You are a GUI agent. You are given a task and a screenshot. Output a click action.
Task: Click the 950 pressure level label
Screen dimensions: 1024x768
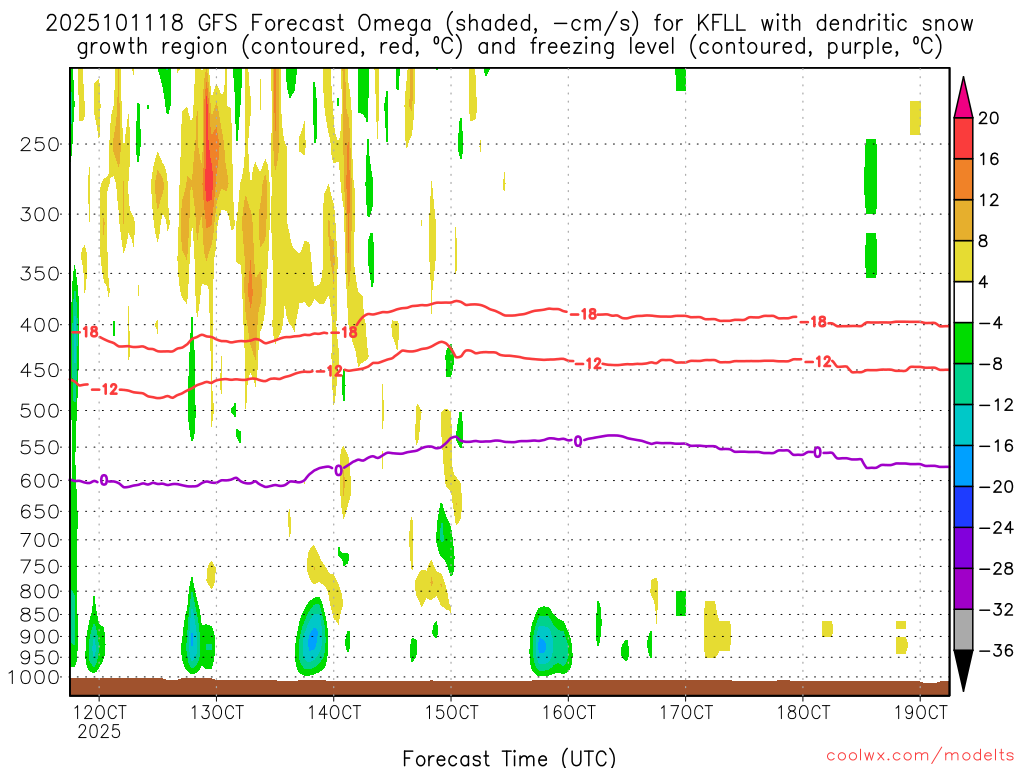pos(40,658)
